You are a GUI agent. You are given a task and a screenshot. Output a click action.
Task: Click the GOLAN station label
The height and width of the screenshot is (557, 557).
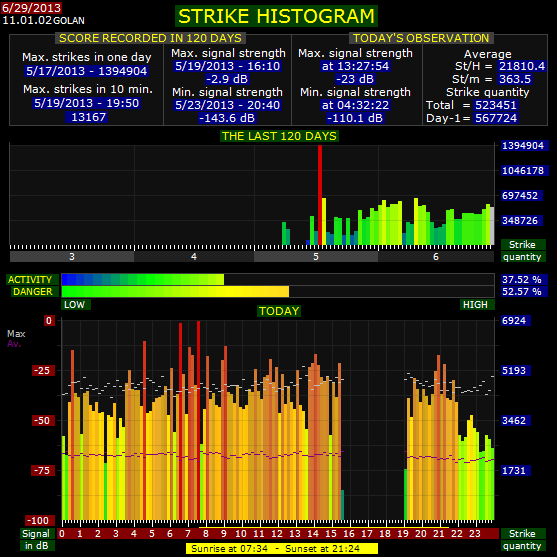(x=69, y=21)
